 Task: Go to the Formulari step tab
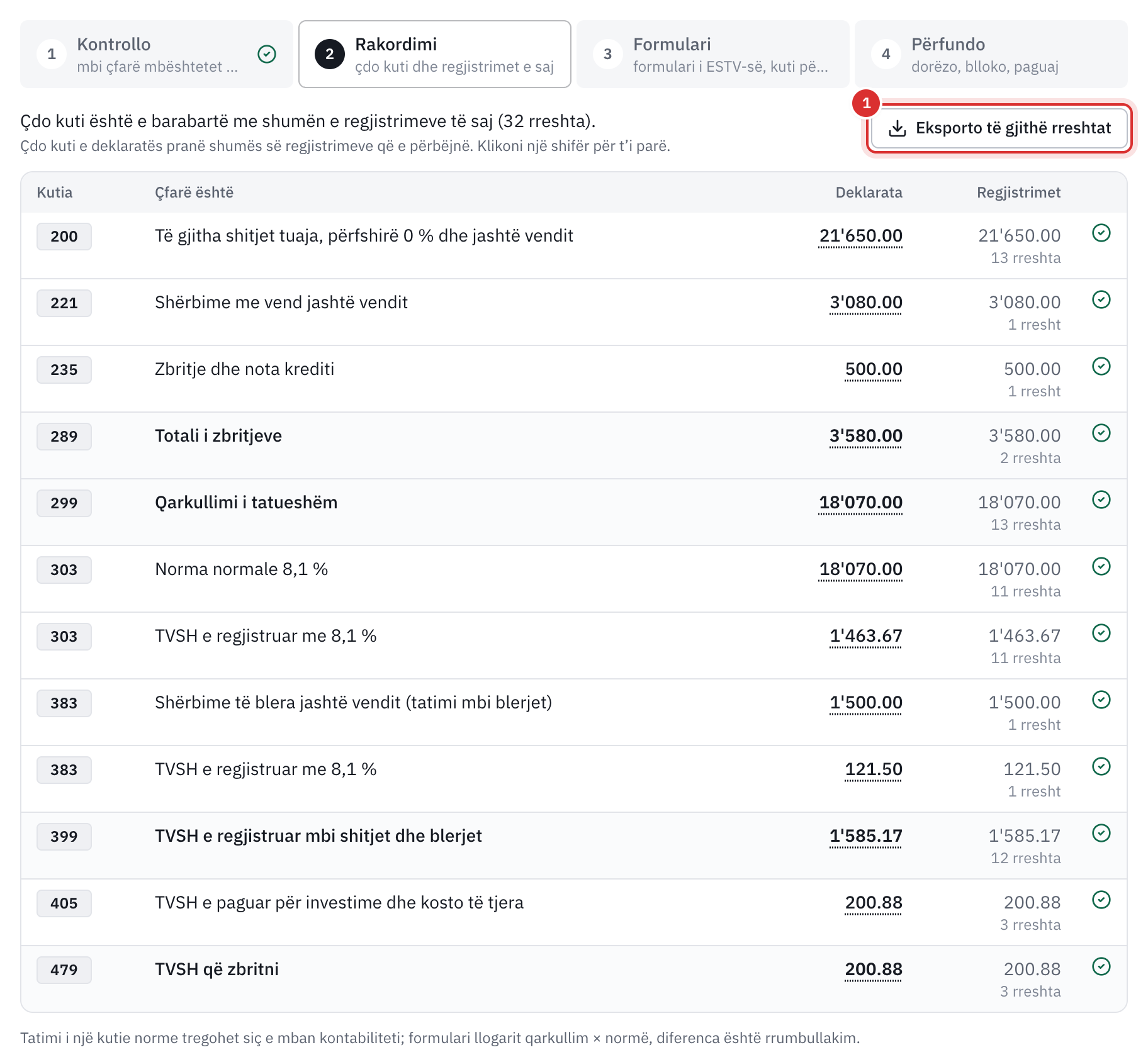click(713, 54)
